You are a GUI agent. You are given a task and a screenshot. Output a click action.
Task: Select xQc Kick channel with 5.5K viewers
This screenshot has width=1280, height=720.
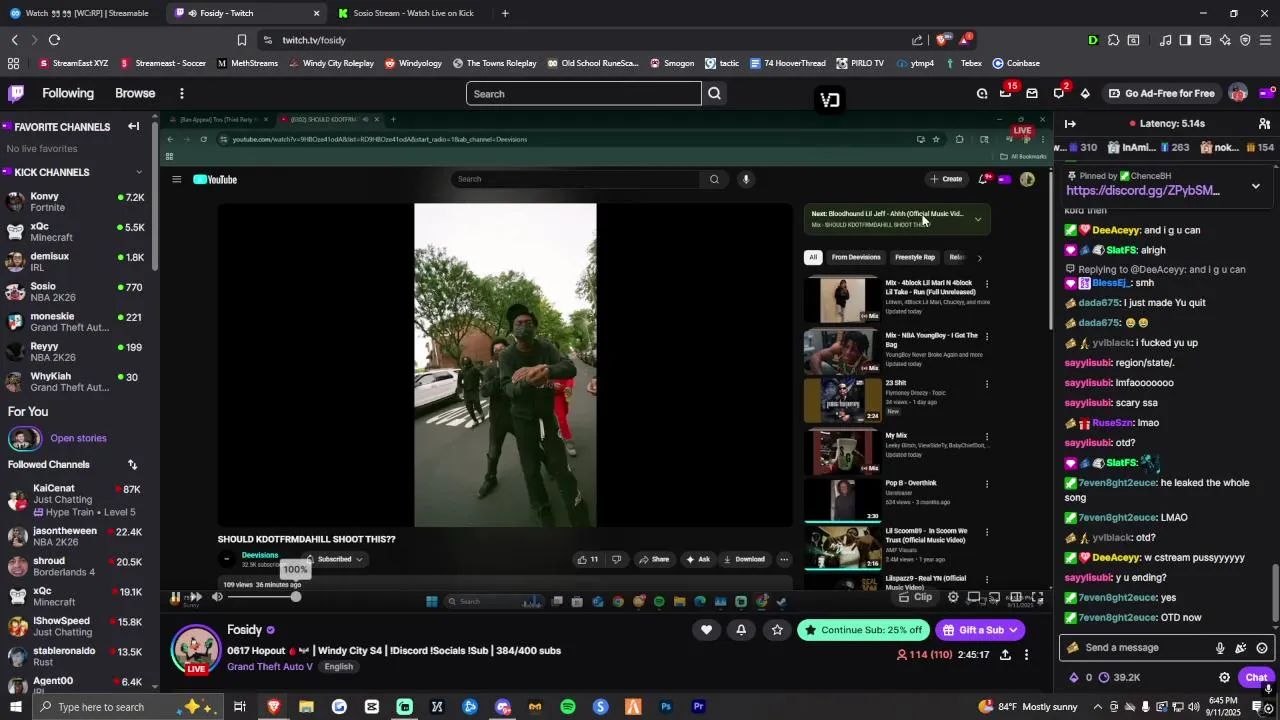coord(75,232)
